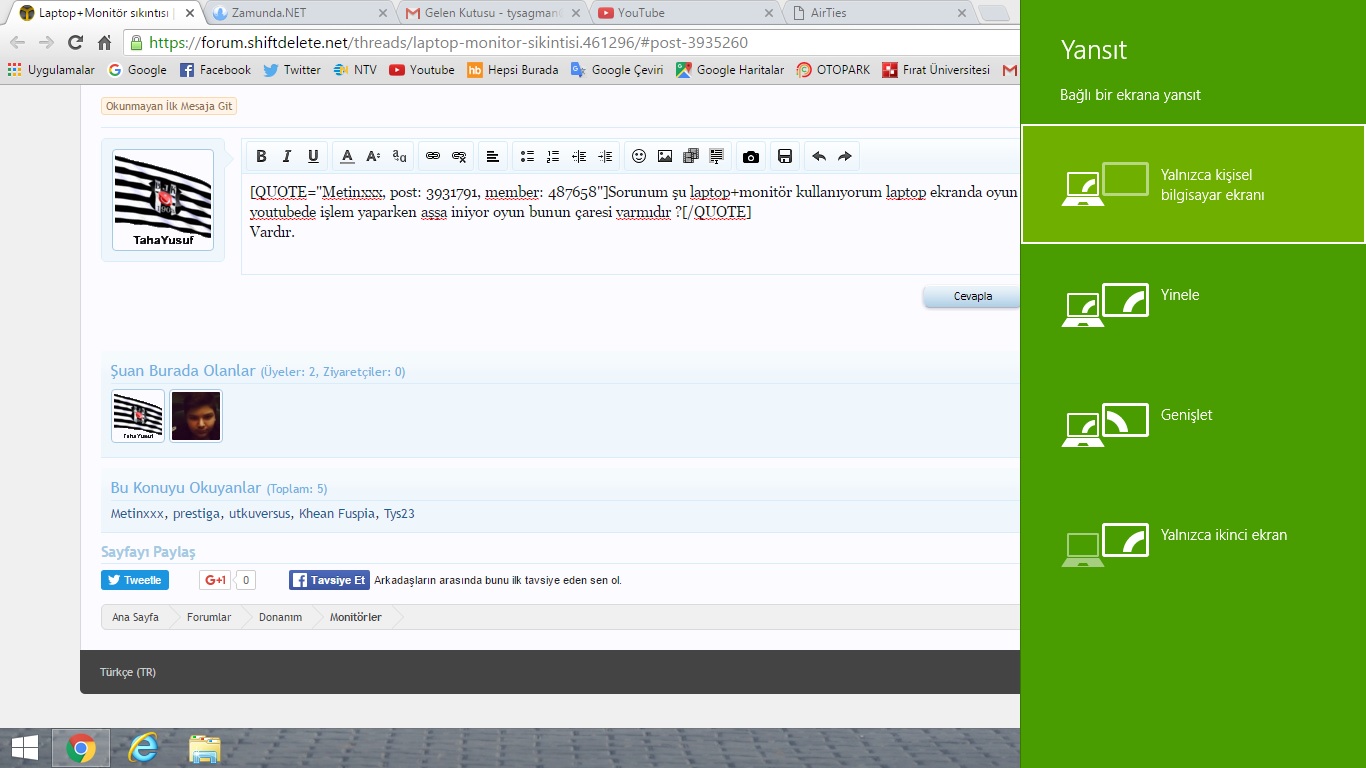The width and height of the screenshot is (1366, 768).
Task: Select the Yinele duplicate display option
Action: point(1193,304)
